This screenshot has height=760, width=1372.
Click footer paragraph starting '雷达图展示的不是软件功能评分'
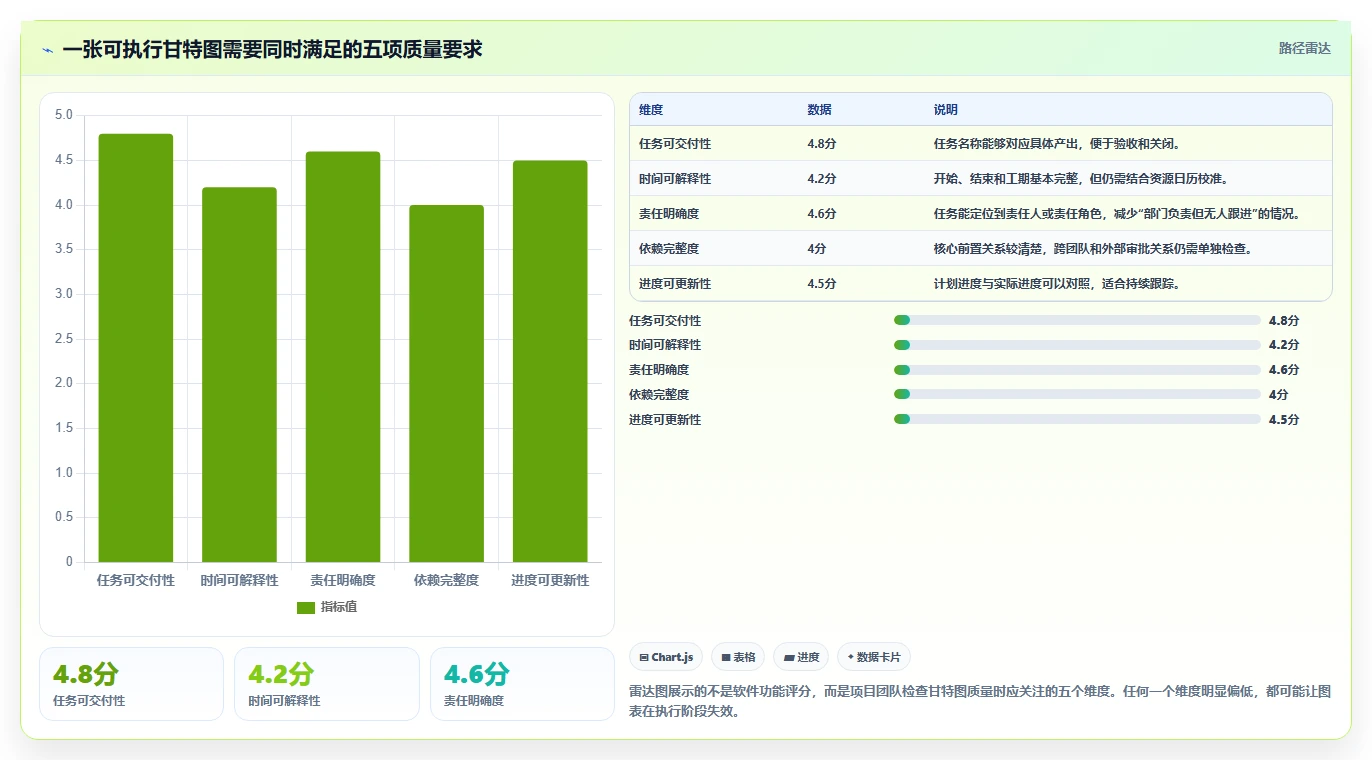(980, 702)
